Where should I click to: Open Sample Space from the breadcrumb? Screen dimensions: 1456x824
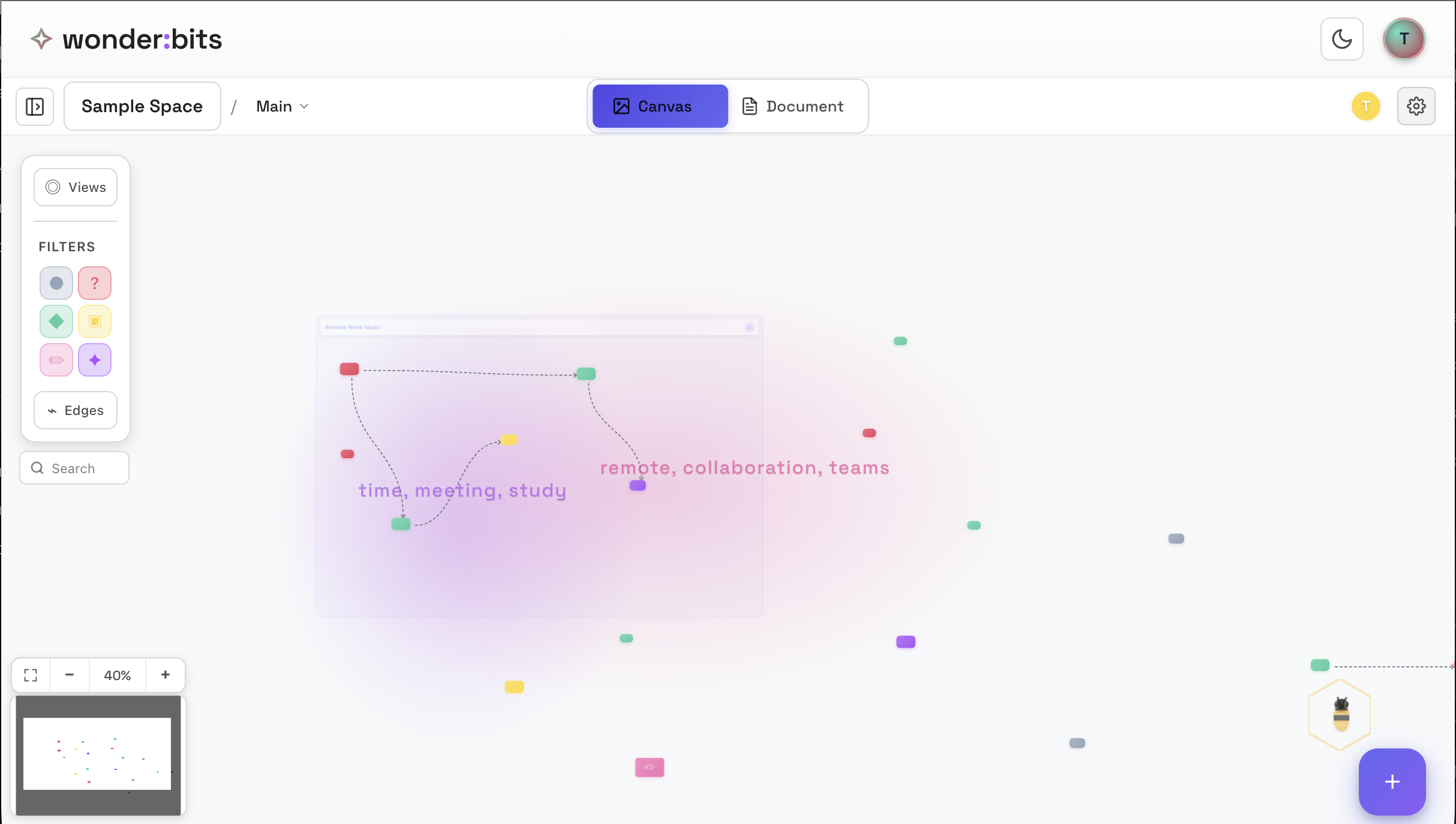[142, 106]
